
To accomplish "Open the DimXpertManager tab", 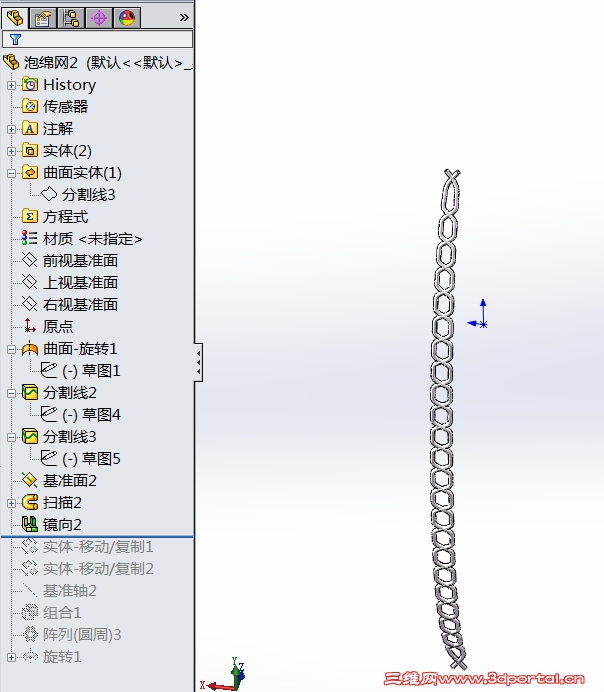I will point(99,18).
